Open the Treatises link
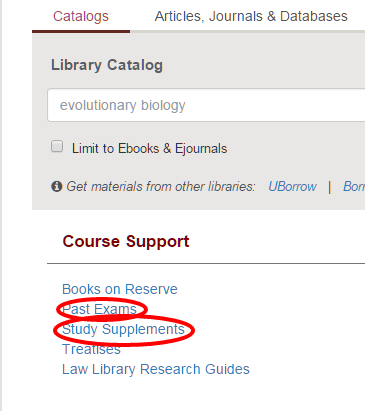This screenshot has width=365, height=411. pos(91,349)
